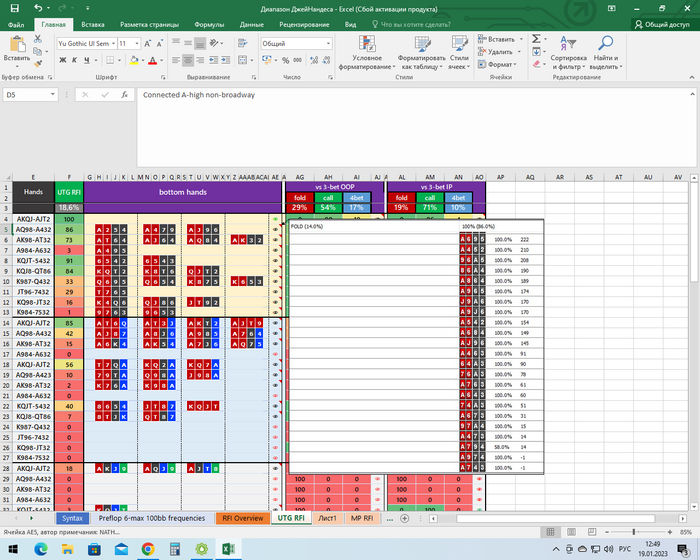Undo the last action
700x560 pixels.
pyautogui.click(x=38, y=8)
